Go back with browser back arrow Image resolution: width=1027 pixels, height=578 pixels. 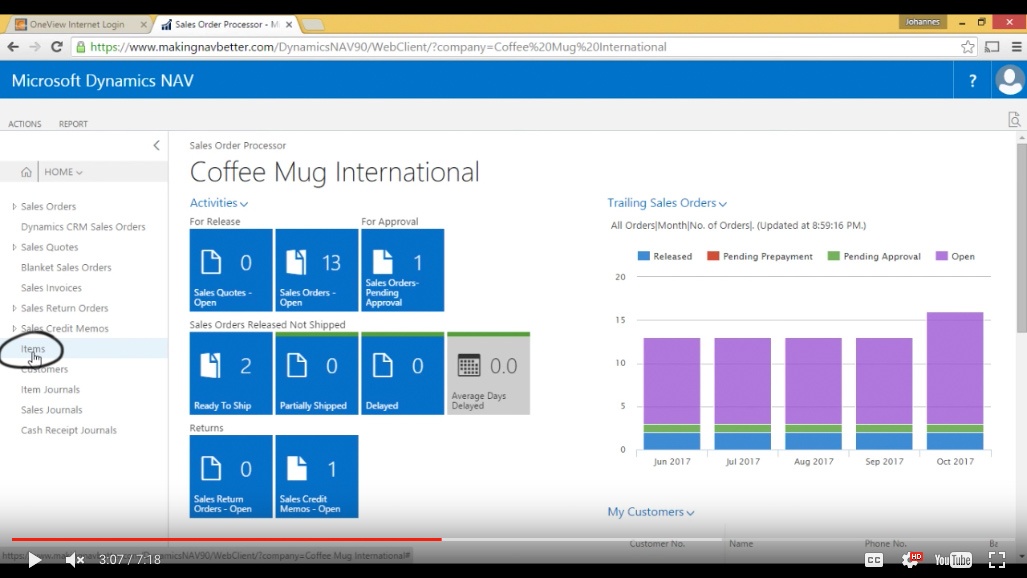(13, 47)
